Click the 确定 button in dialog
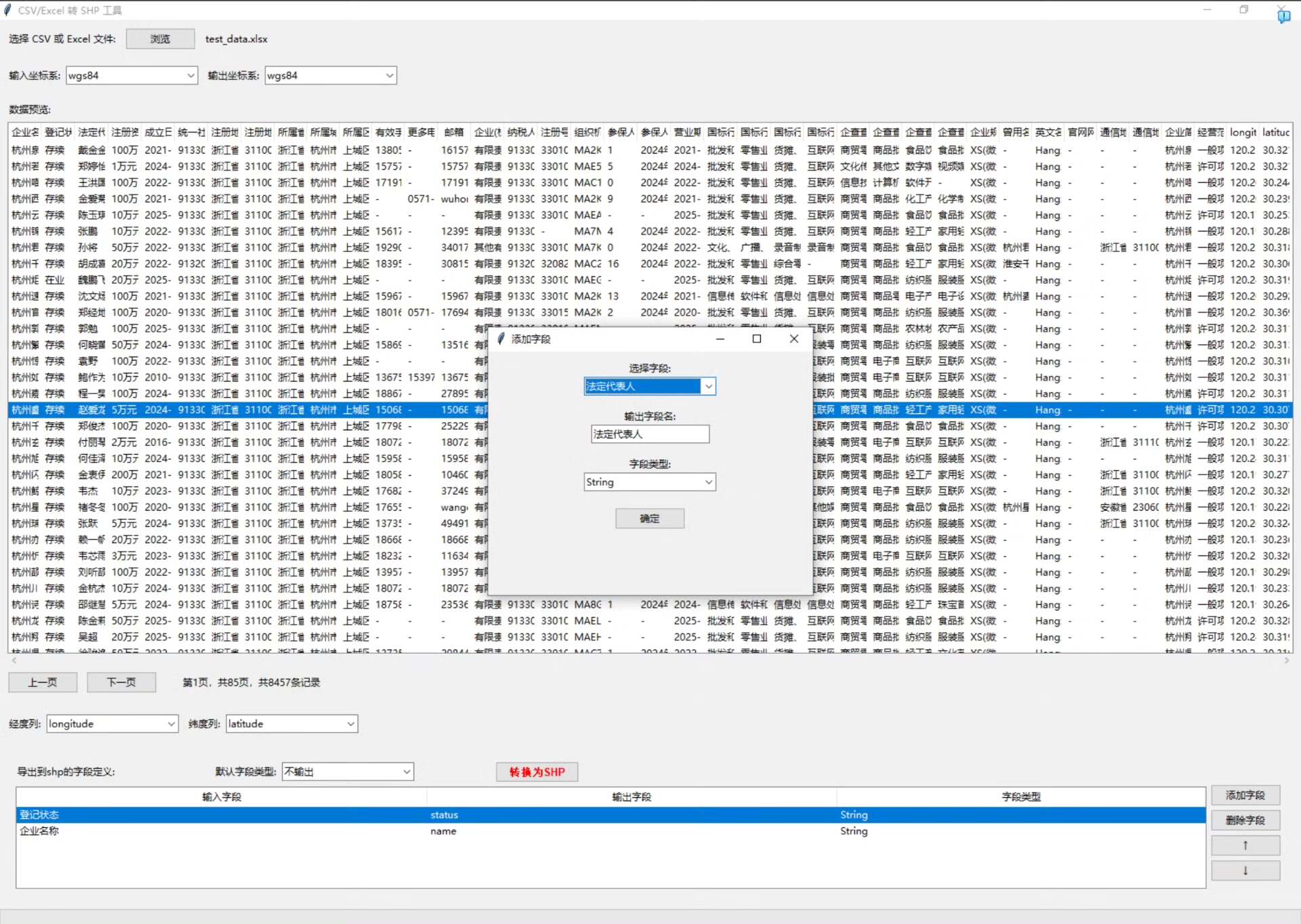This screenshot has height=924, width=1301. click(649, 518)
